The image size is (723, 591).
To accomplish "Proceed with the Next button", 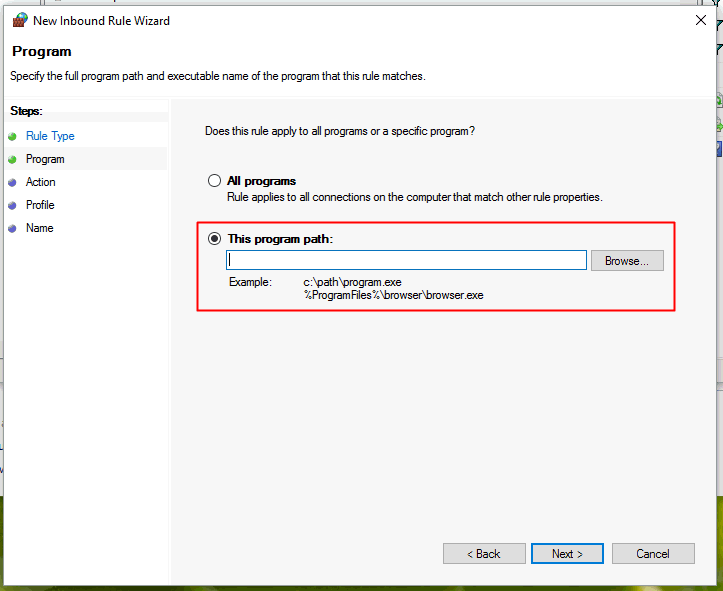I will [x=567, y=553].
